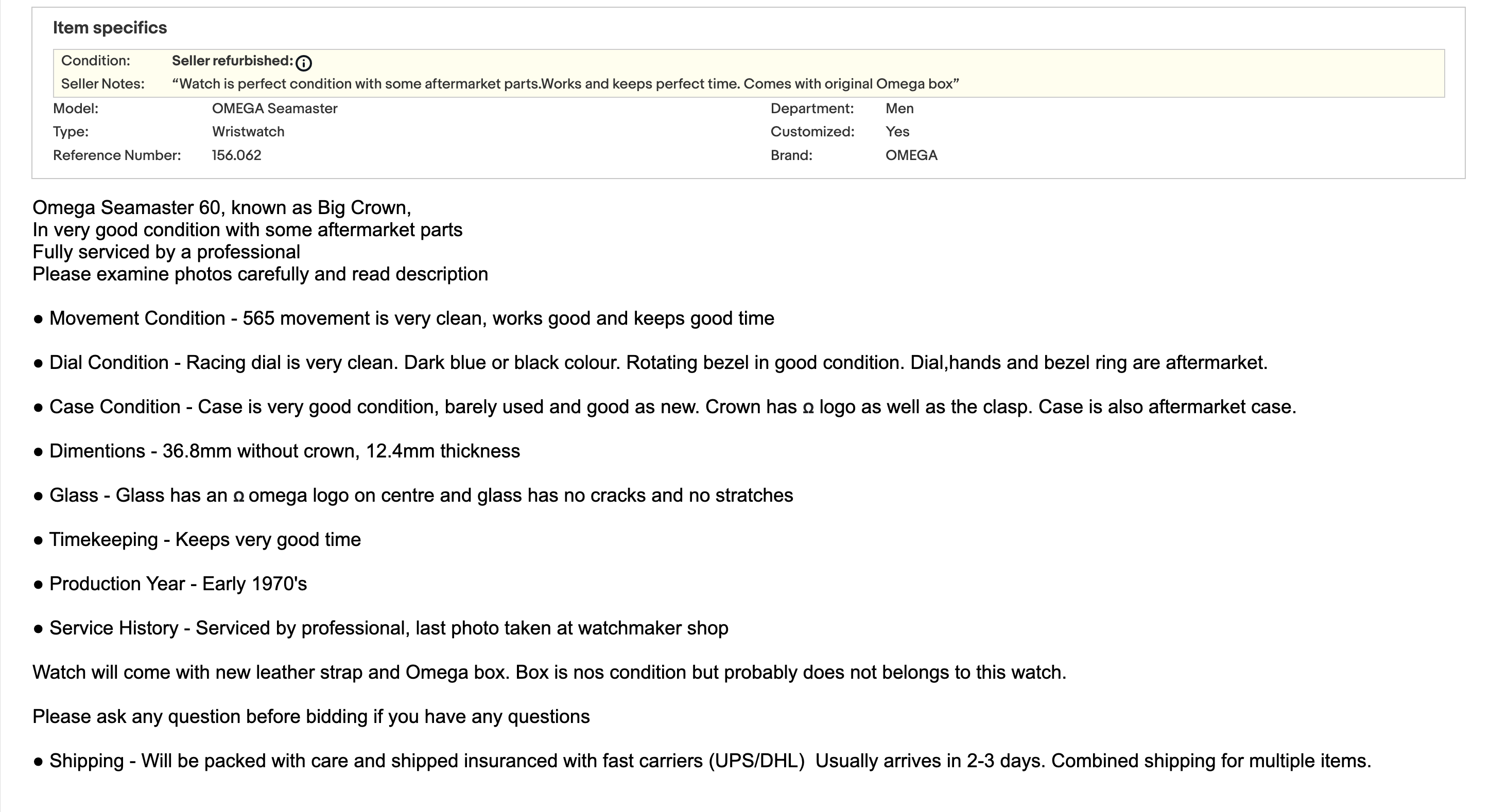Click the Item specifics heading
Image resolution: width=1490 pixels, height=812 pixels.
pyautogui.click(x=110, y=28)
